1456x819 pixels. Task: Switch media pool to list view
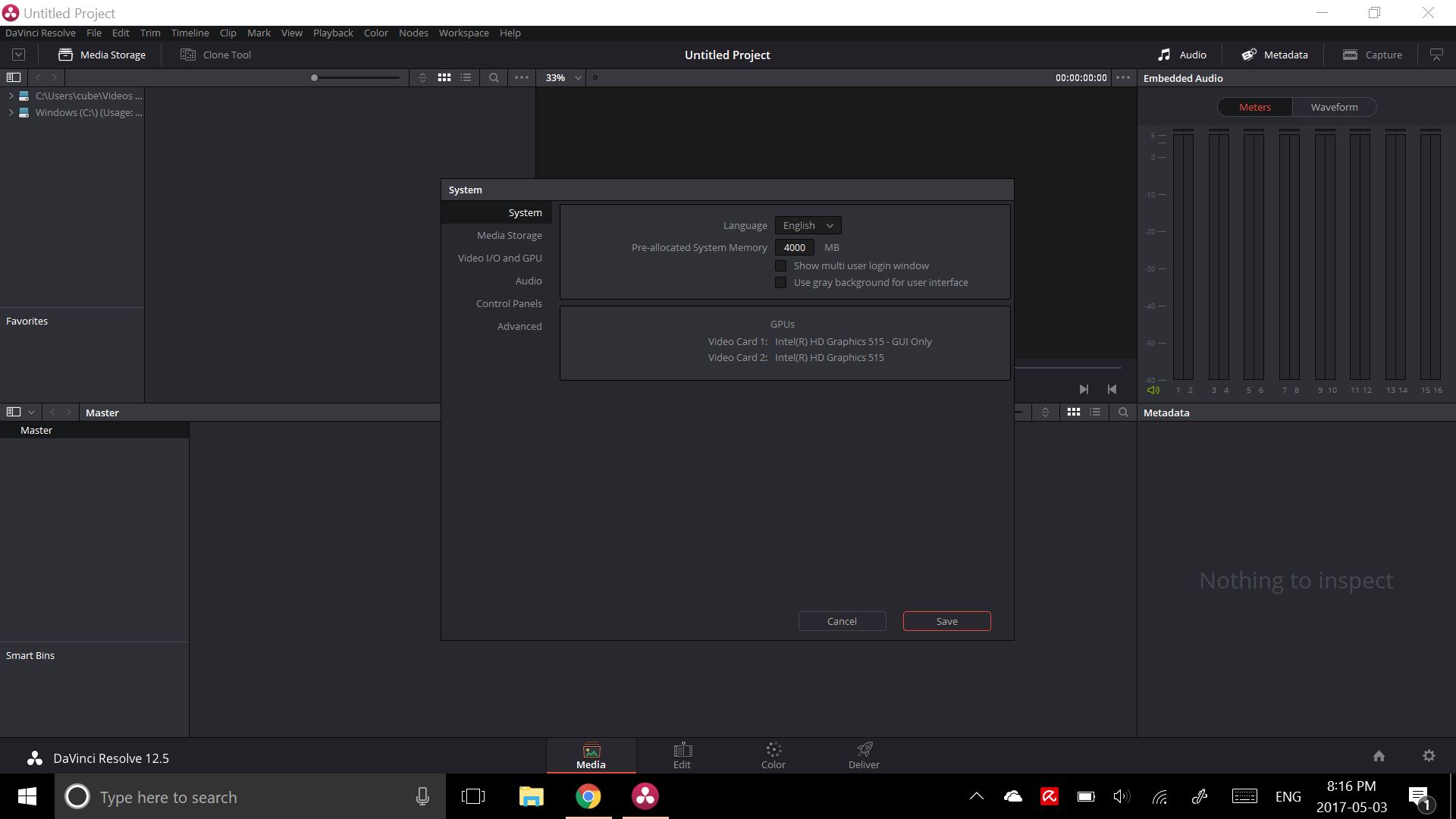1095,412
